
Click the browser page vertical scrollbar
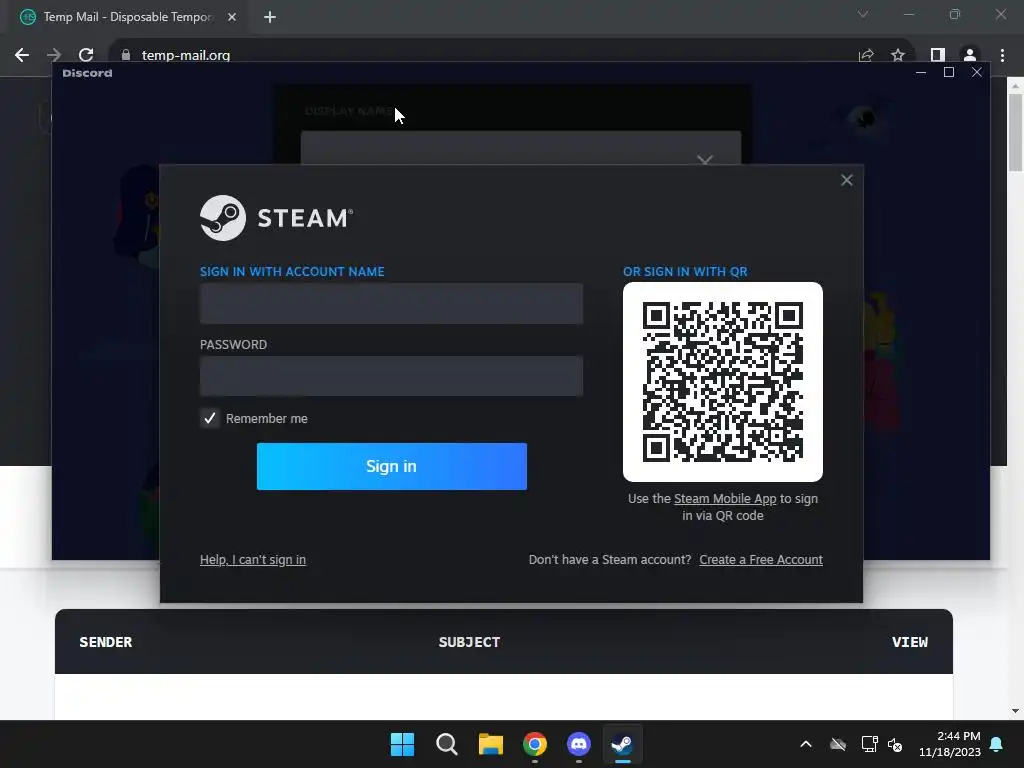1015,132
